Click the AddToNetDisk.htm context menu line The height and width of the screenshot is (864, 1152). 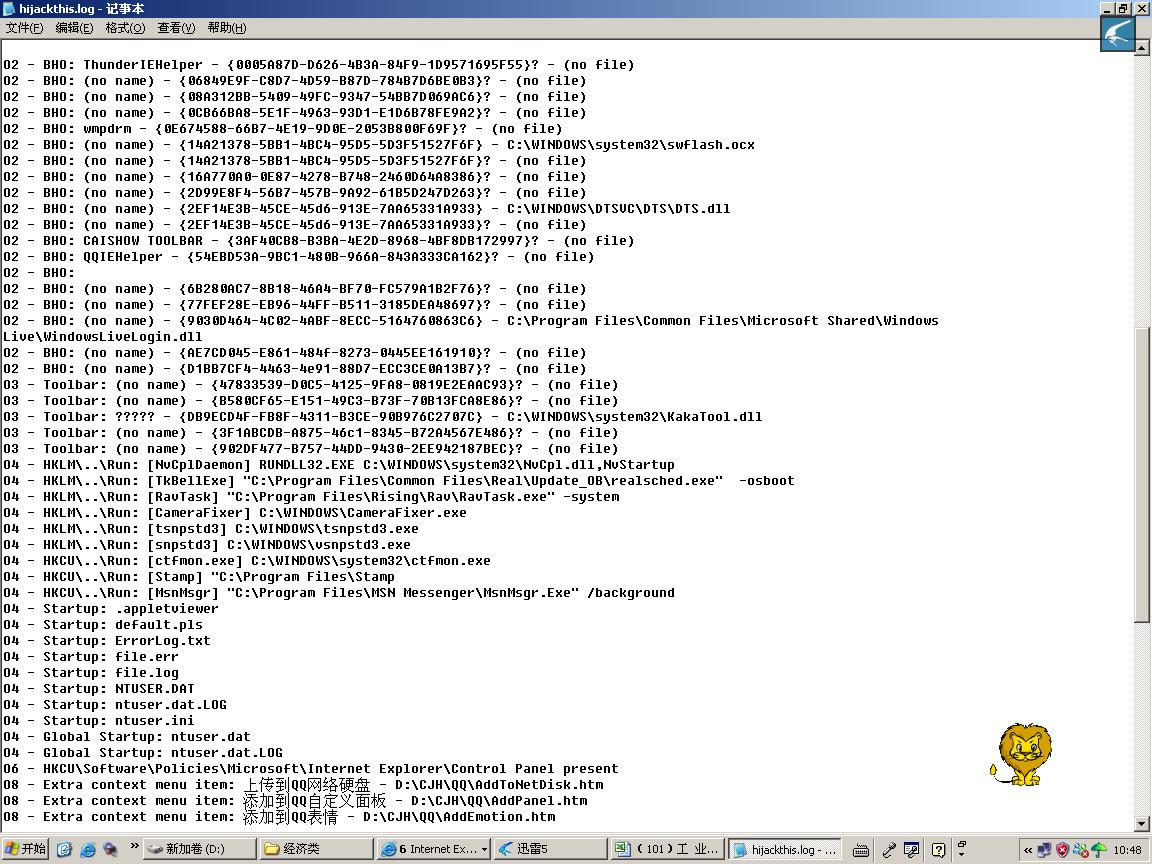point(303,785)
